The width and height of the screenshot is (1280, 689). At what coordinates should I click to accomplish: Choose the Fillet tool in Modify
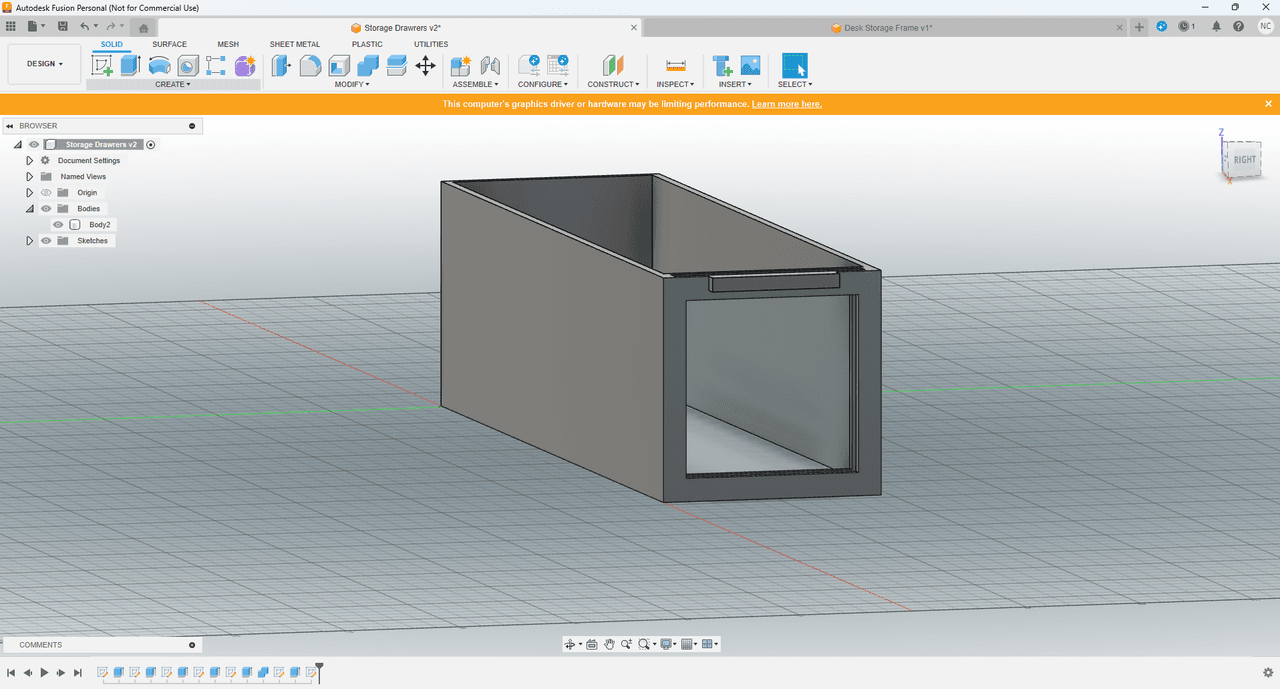pos(310,66)
